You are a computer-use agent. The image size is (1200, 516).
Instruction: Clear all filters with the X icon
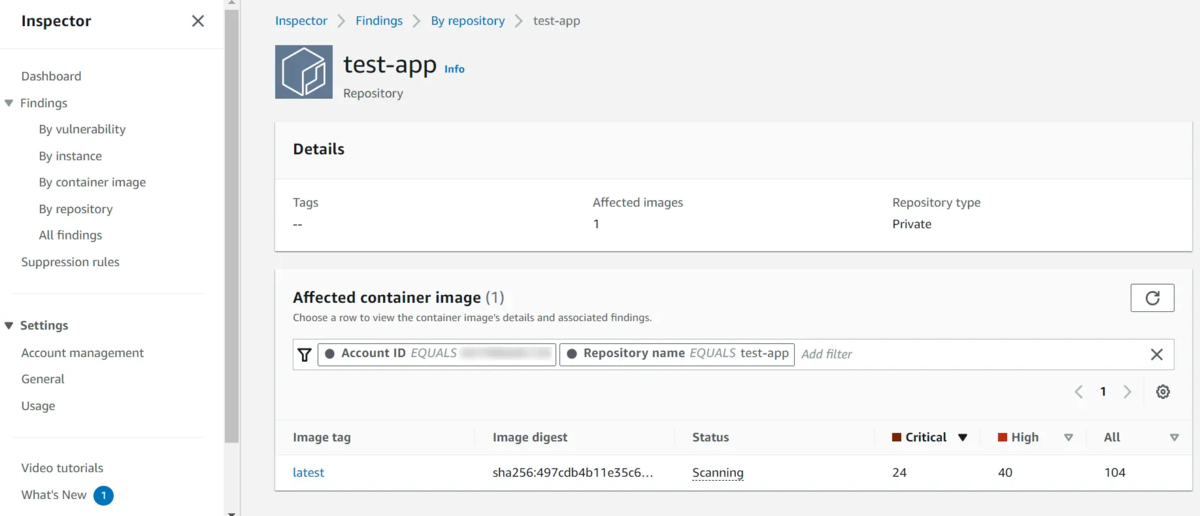point(1156,354)
